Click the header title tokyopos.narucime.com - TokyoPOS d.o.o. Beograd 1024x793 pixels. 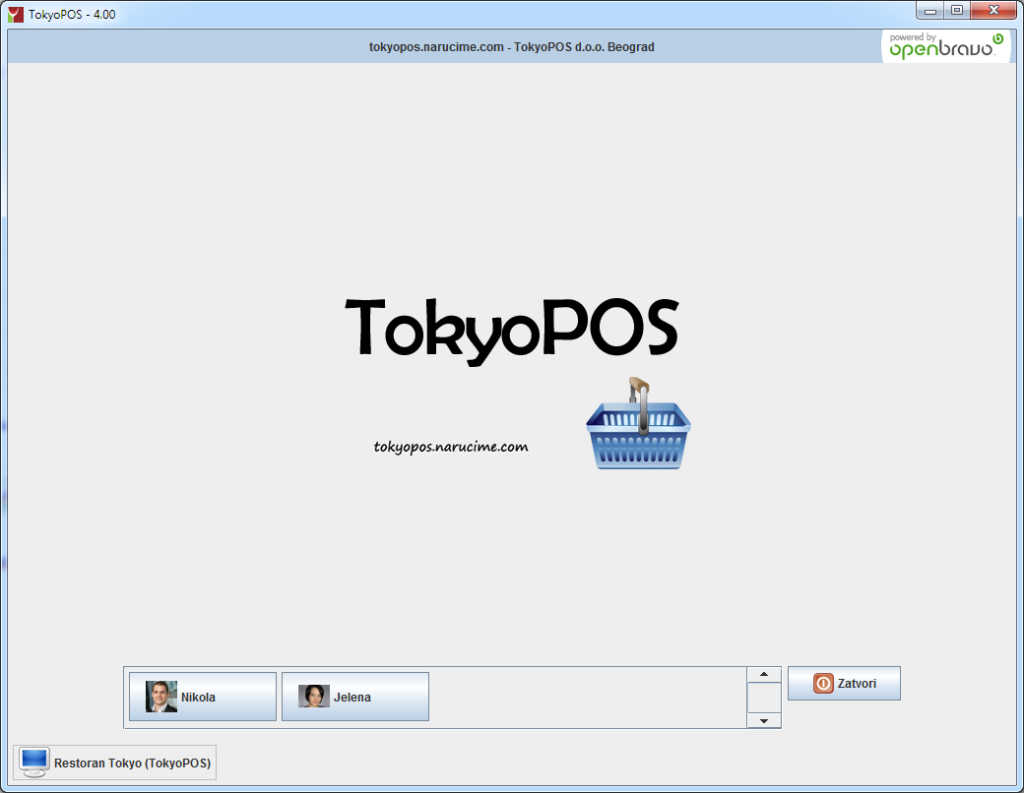(511, 47)
